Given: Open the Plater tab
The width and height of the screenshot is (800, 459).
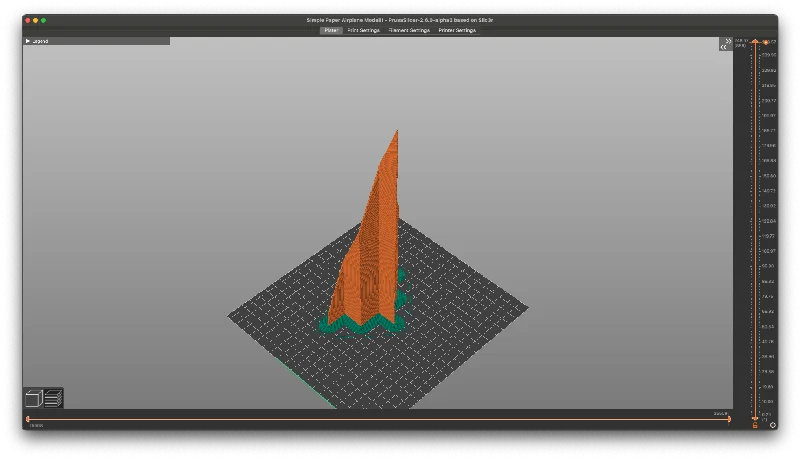Looking at the screenshot, I should point(331,31).
